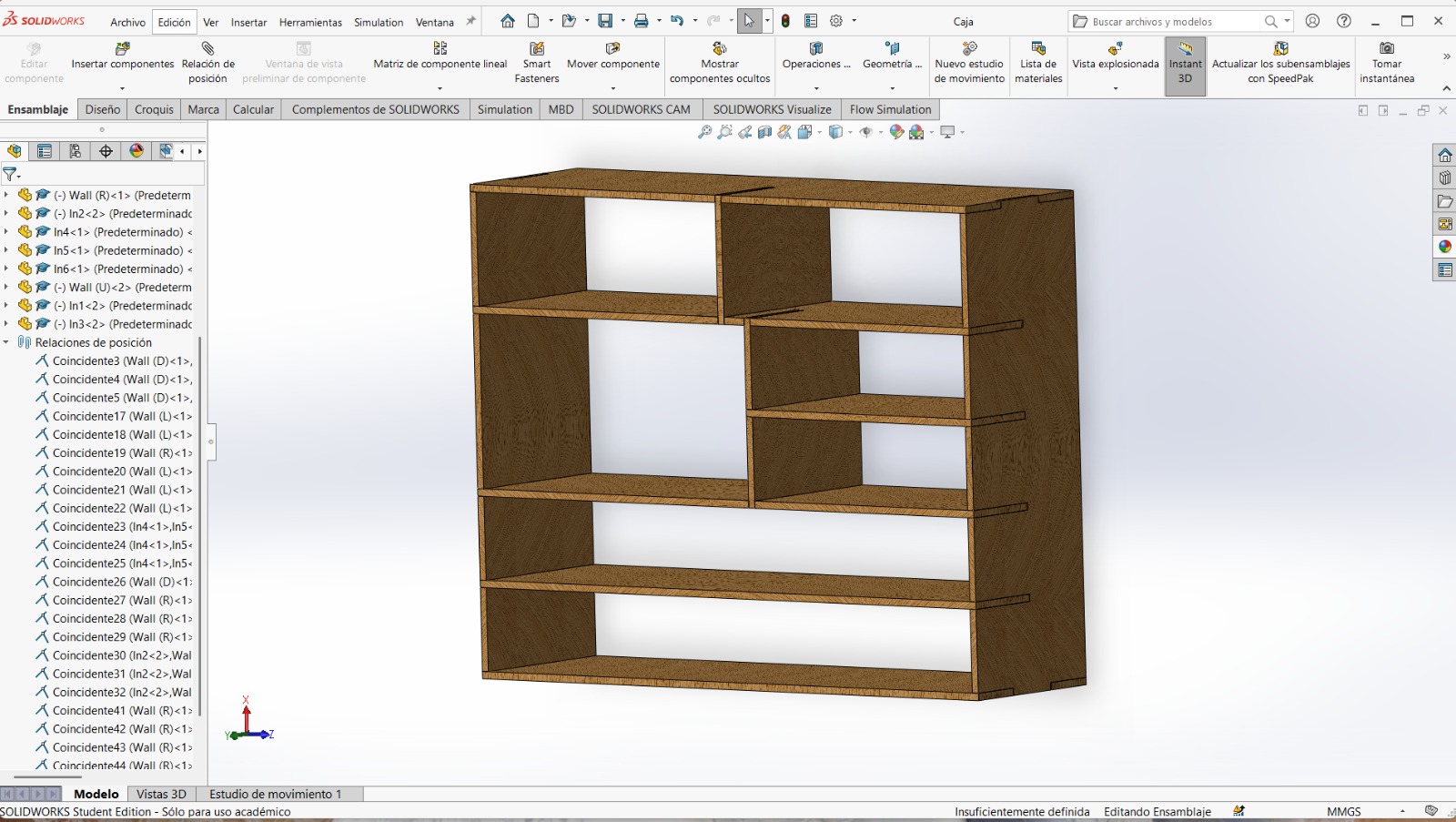Click Matriz de componente lineal
Screen dimensions: 1456x822
[x=440, y=56]
